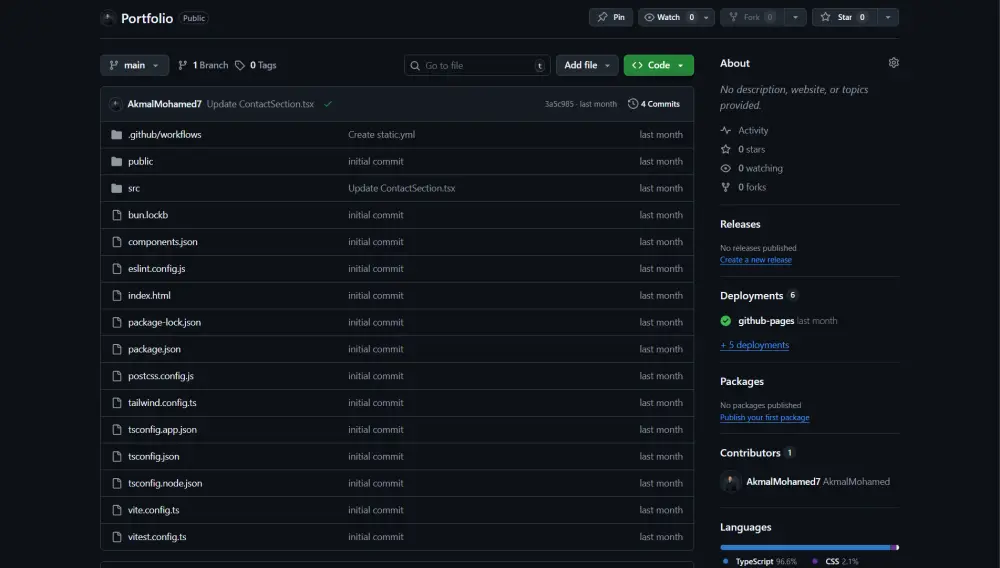This screenshot has height=568, width=1000.
Task: Click the Releases section heading
Action: (740, 224)
